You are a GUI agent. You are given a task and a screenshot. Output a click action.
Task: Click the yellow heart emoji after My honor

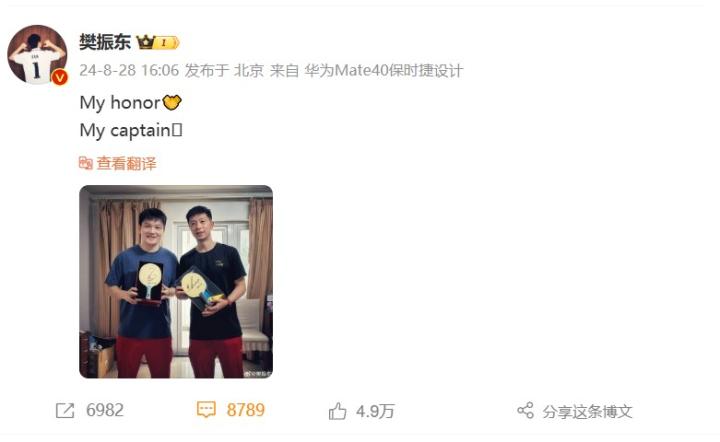(x=172, y=102)
